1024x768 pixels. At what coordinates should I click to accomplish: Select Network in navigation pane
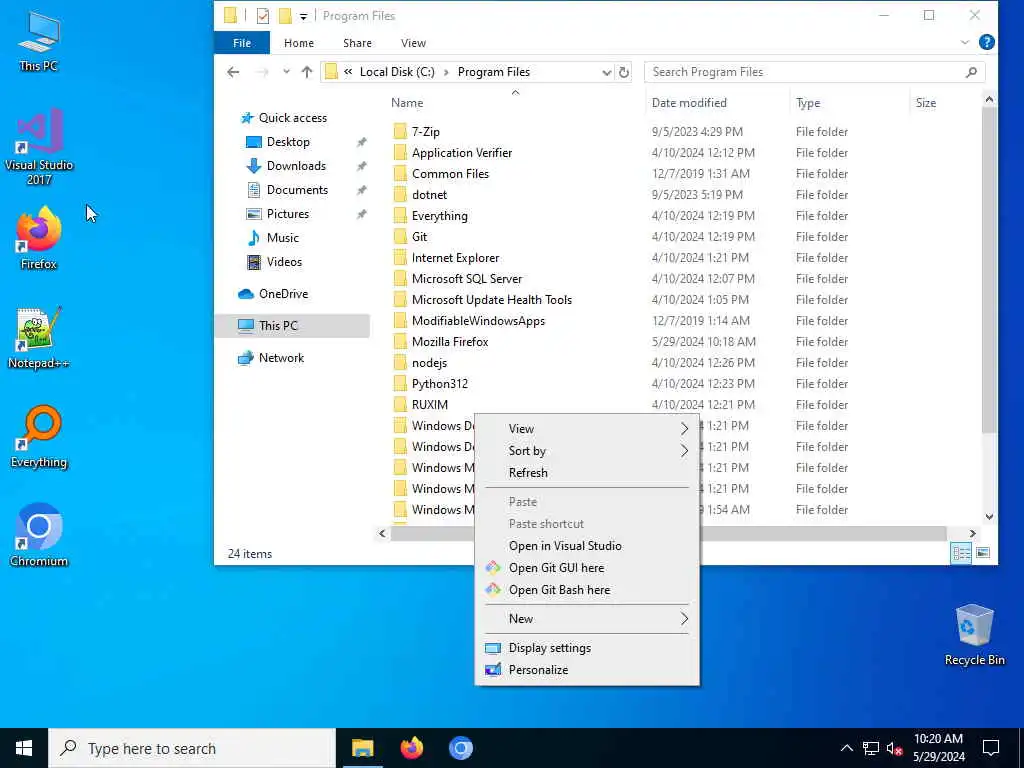point(281,358)
